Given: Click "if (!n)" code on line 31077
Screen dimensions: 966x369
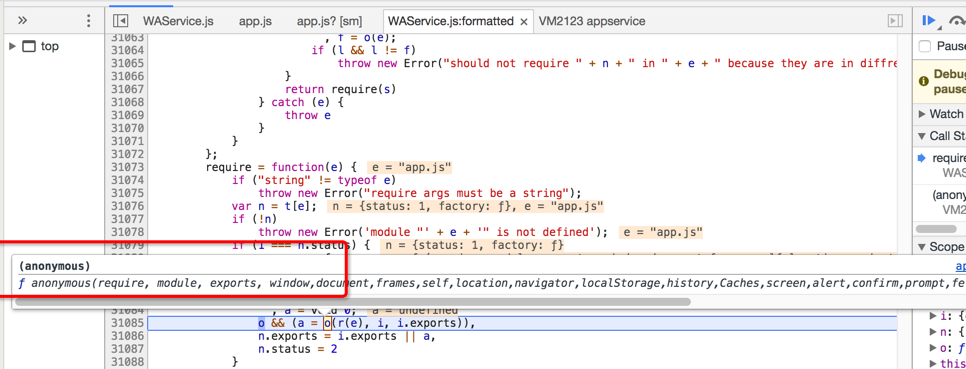Looking at the screenshot, I should click(x=254, y=219).
